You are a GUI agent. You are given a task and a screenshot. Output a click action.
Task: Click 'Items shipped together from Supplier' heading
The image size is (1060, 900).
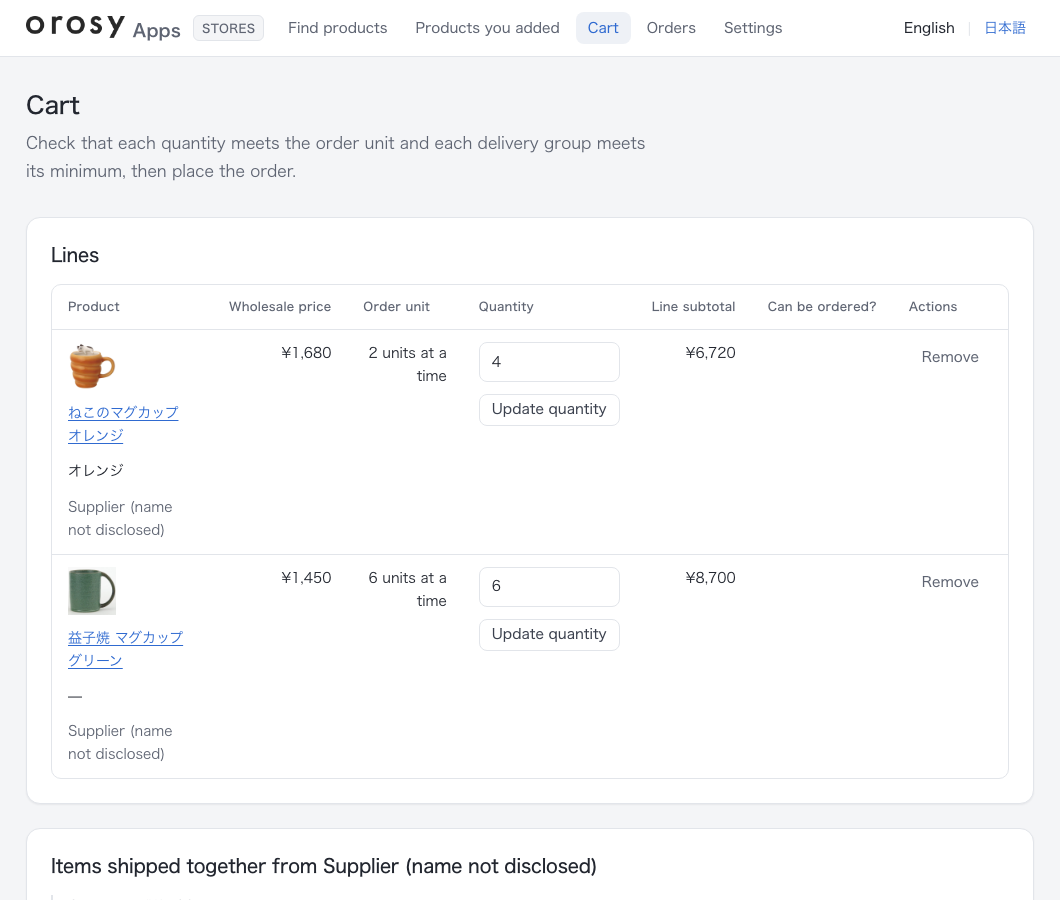(x=324, y=866)
